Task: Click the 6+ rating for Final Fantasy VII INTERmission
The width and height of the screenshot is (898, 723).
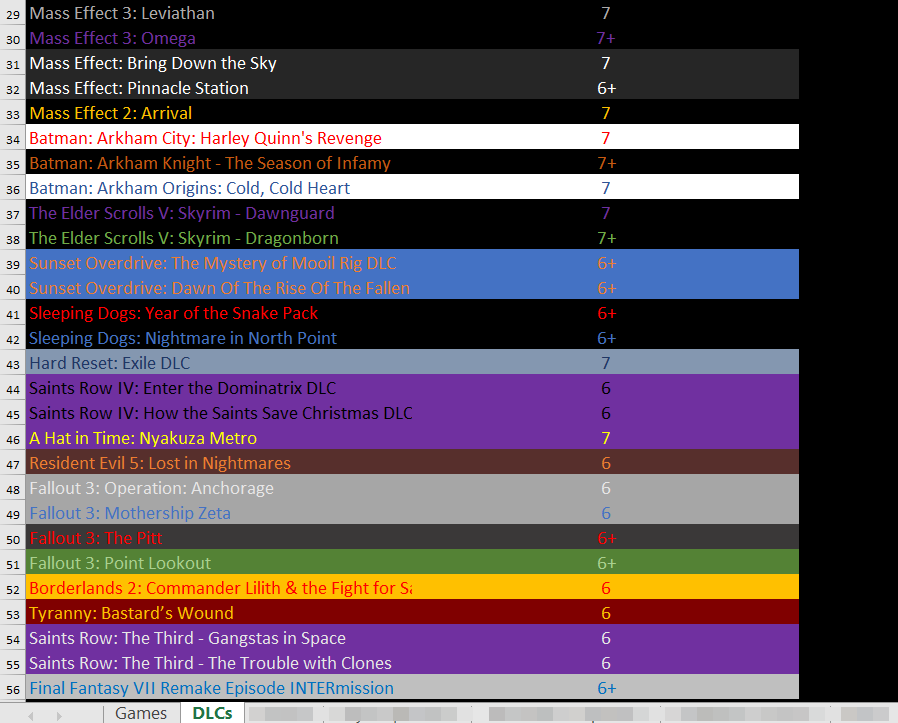Action: [x=606, y=688]
